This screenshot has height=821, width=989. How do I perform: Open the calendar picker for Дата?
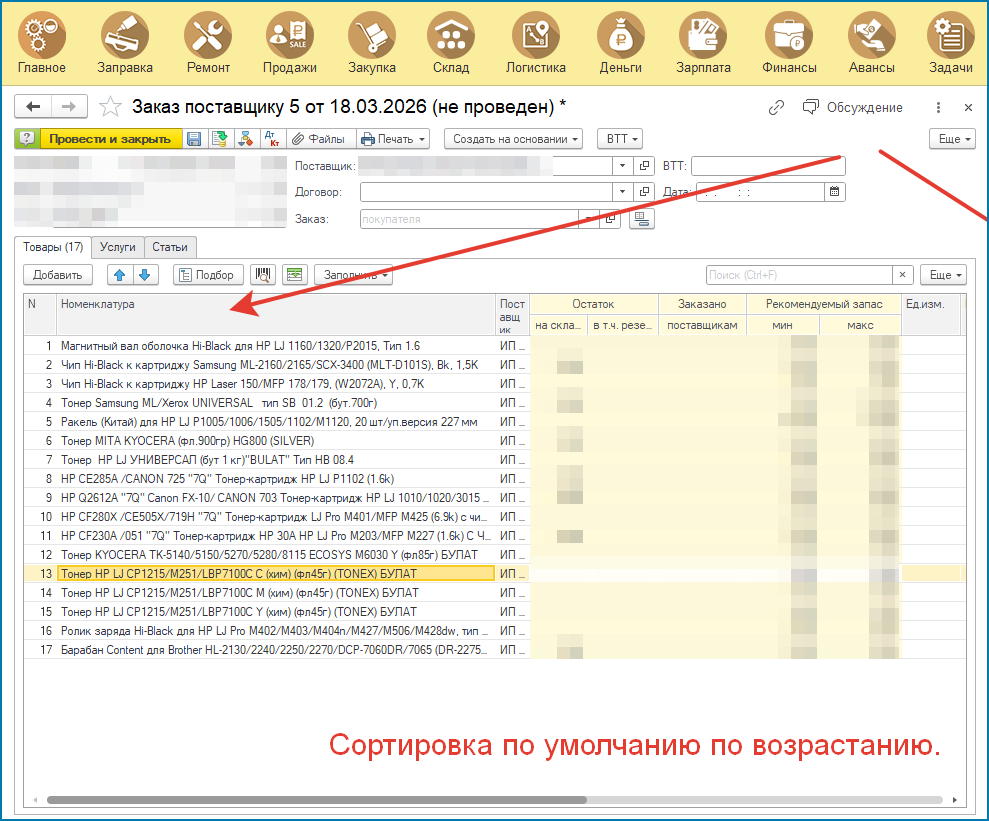(834, 192)
